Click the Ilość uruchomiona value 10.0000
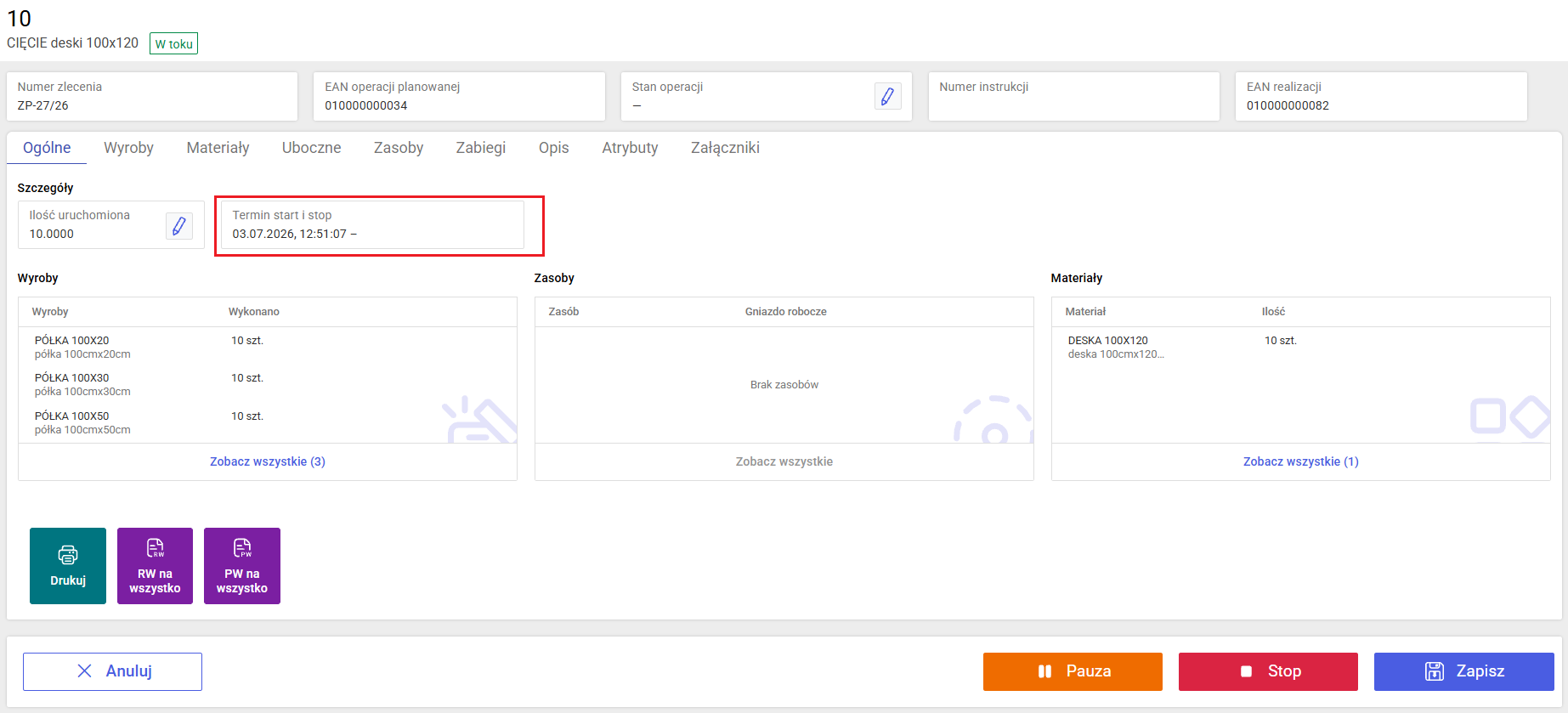Viewport: 1568px width, 713px height. point(51,234)
